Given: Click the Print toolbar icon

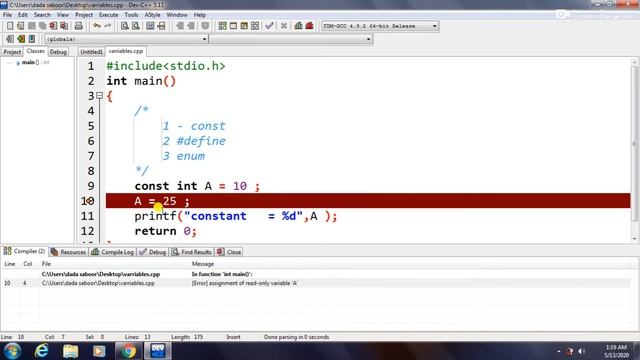Looking at the screenshot, I should 78,26.
